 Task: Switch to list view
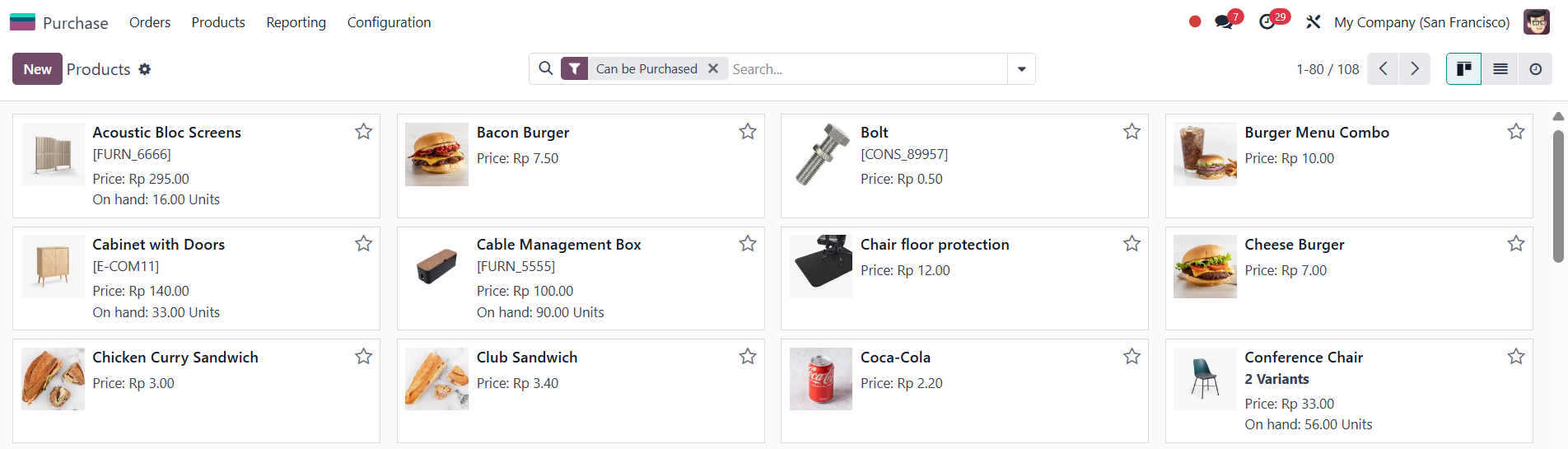(x=1500, y=69)
